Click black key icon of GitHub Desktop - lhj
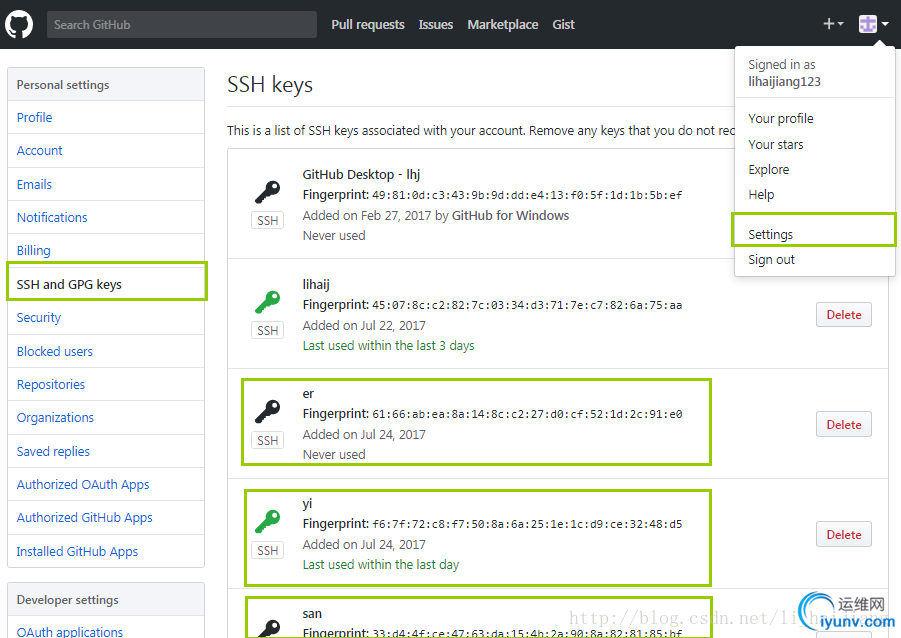The height and width of the screenshot is (638, 901). (x=267, y=192)
